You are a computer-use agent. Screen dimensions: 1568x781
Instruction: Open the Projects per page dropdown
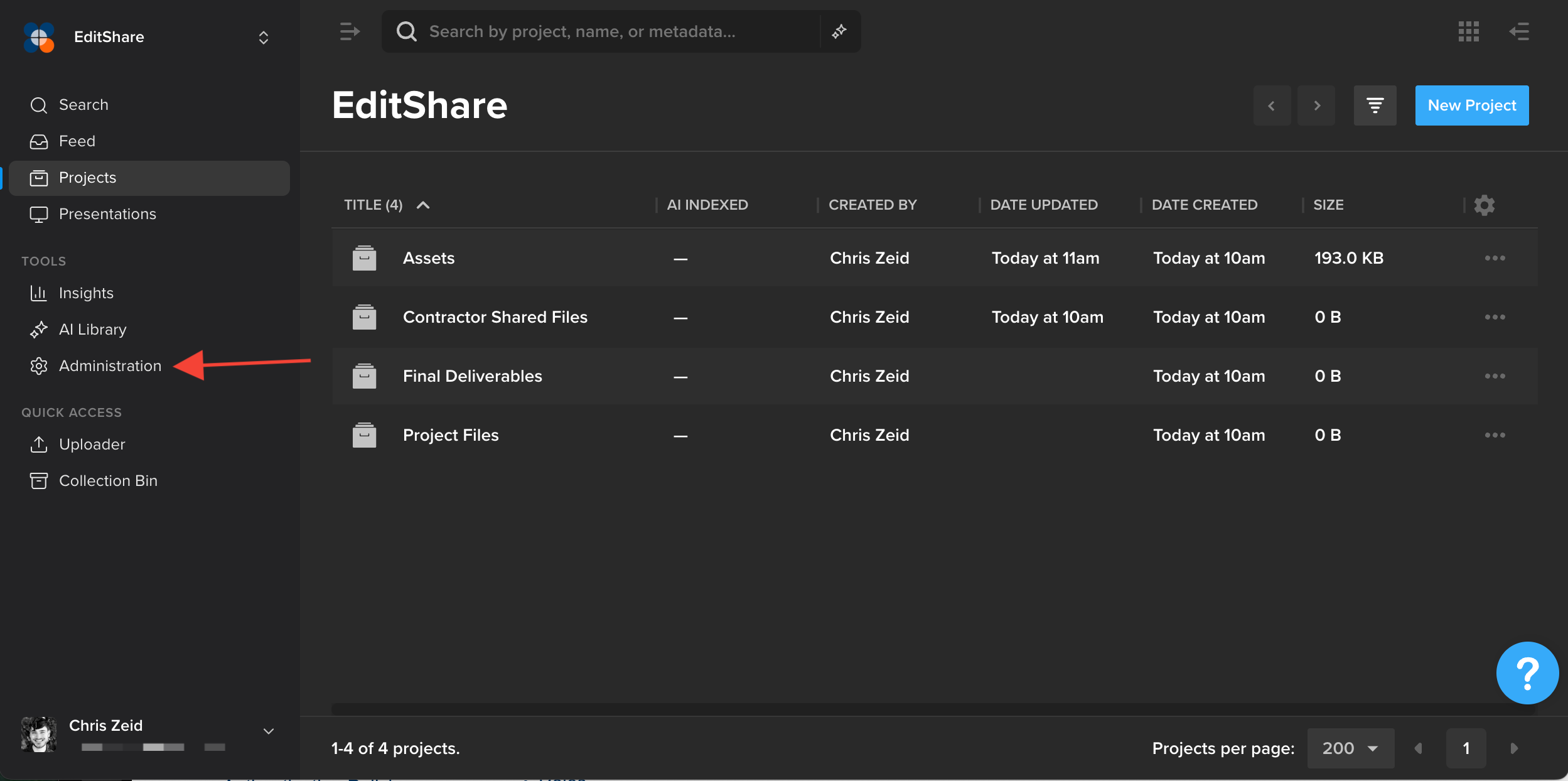click(x=1351, y=748)
